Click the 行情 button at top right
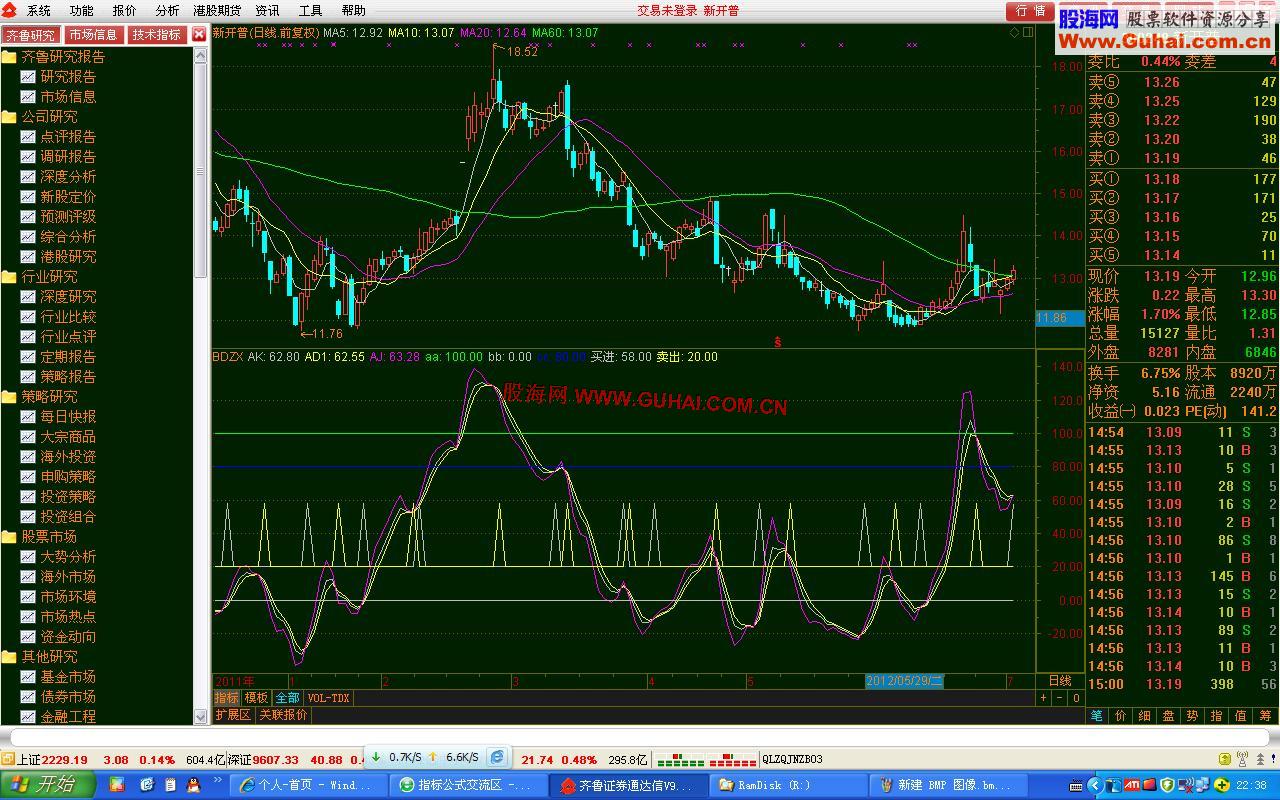The width and height of the screenshot is (1280, 800). pyautogui.click(x=1030, y=11)
